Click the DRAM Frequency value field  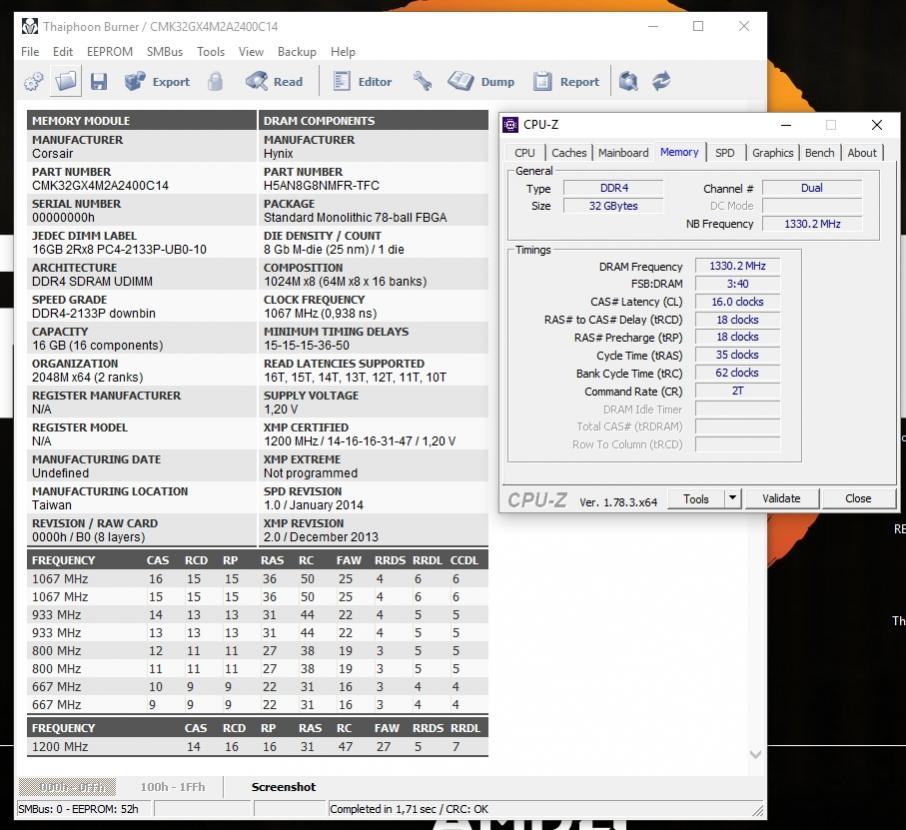point(737,266)
